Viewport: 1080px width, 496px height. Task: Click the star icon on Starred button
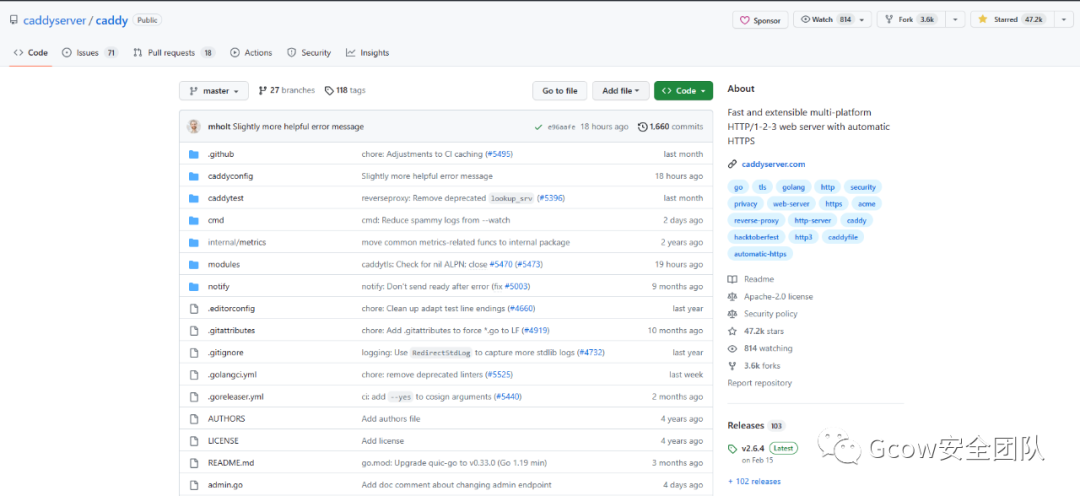983,19
